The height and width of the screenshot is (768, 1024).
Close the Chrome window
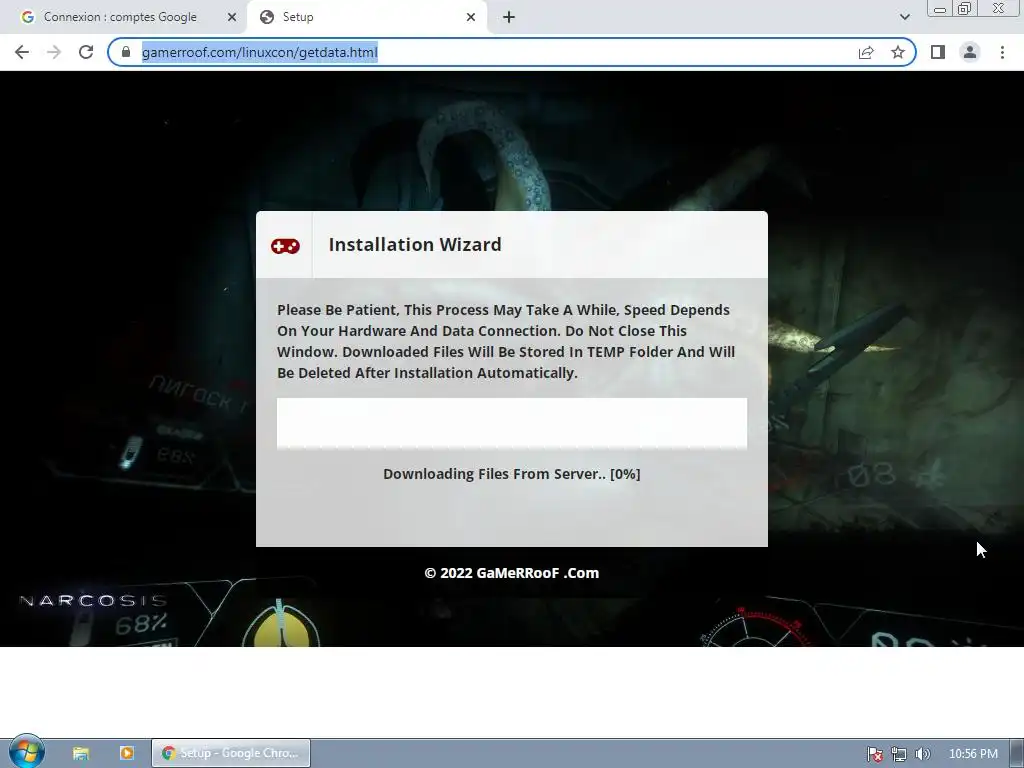point(999,8)
